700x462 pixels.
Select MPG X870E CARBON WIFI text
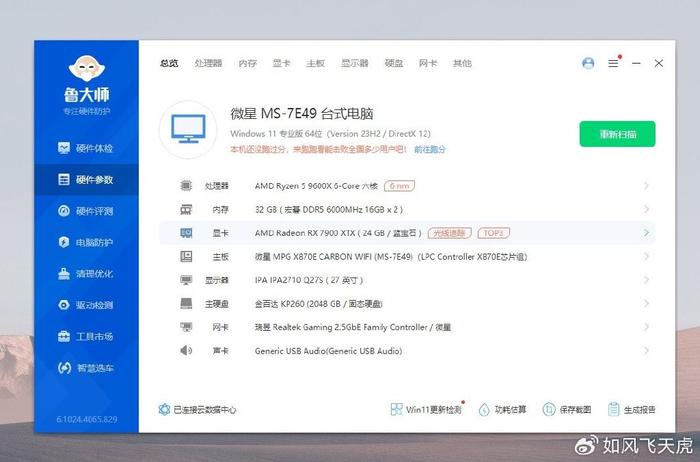coord(391,257)
